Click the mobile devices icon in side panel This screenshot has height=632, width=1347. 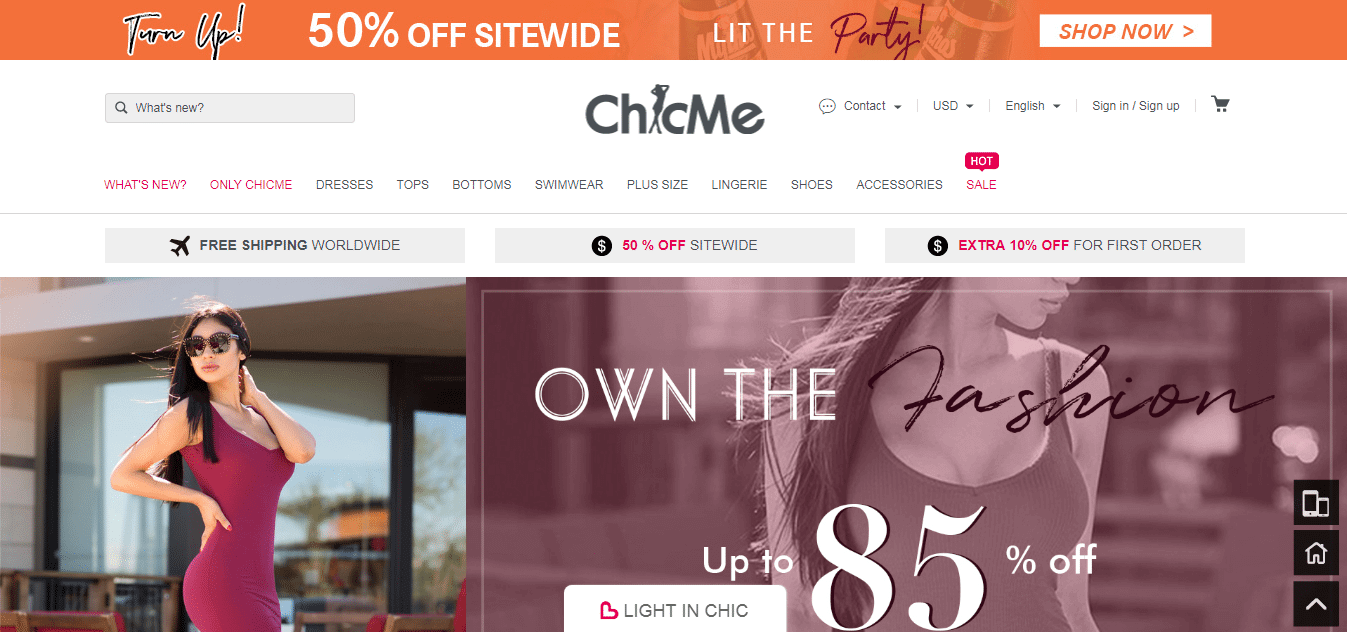[1316, 503]
